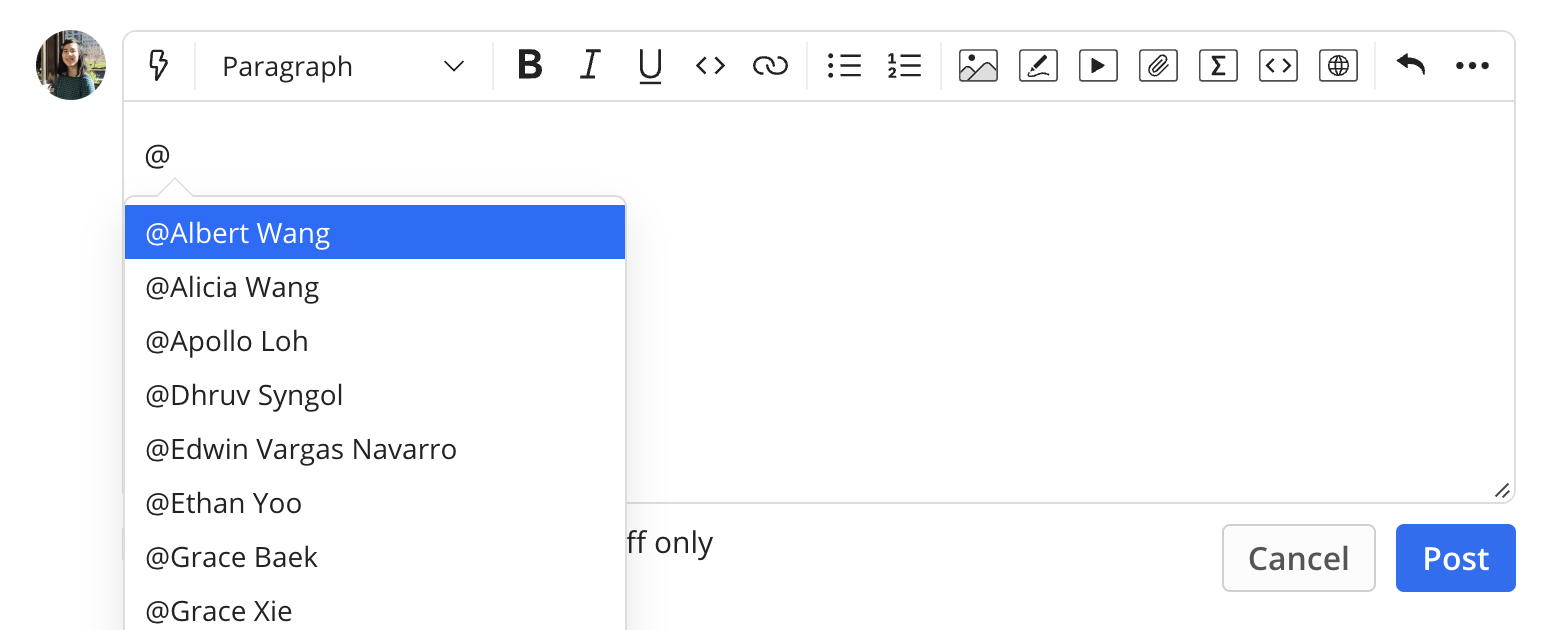Viewport: 1558px width, 630px height.
Task: Open the Paragraph style dropdown
Action: [x=343, y=66]
